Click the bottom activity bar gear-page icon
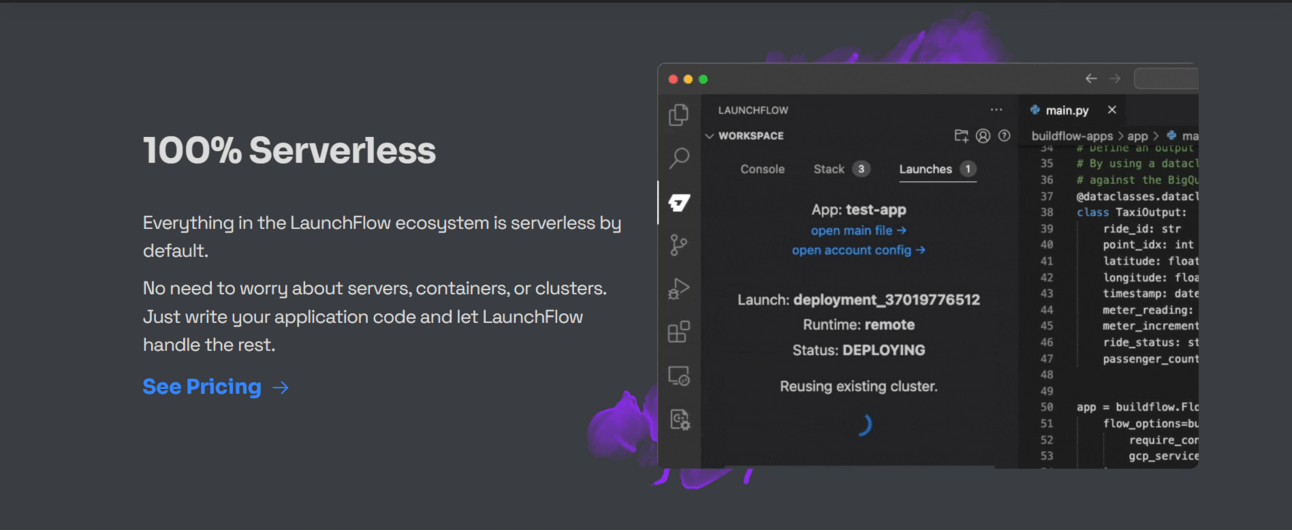Viewport: 1292px width, 530px height. click(679, 419)
